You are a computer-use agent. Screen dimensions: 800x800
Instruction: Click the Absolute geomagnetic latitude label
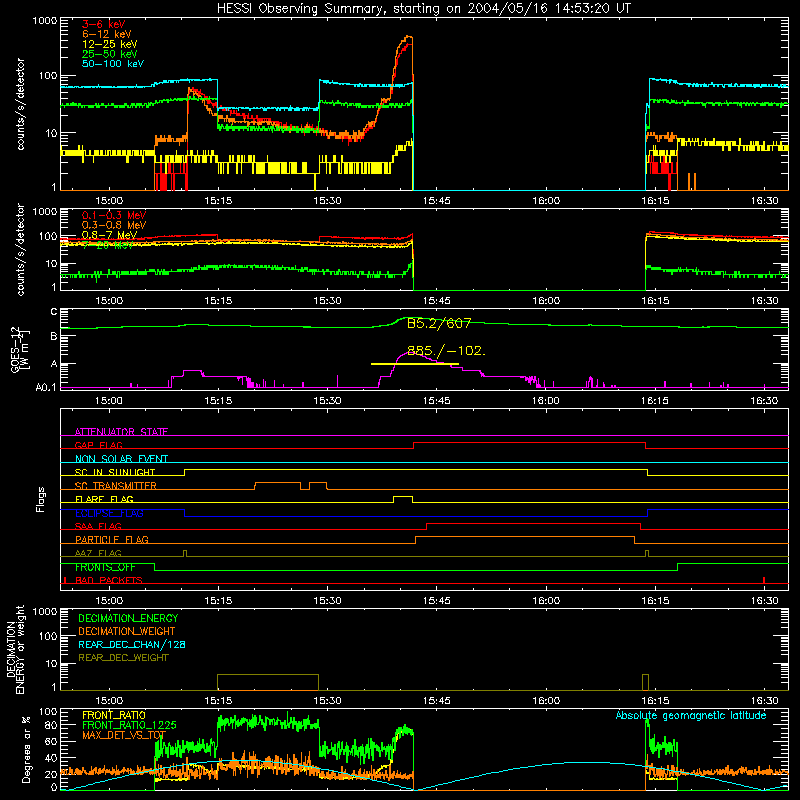pyautogui.click(x=691, y=715)
